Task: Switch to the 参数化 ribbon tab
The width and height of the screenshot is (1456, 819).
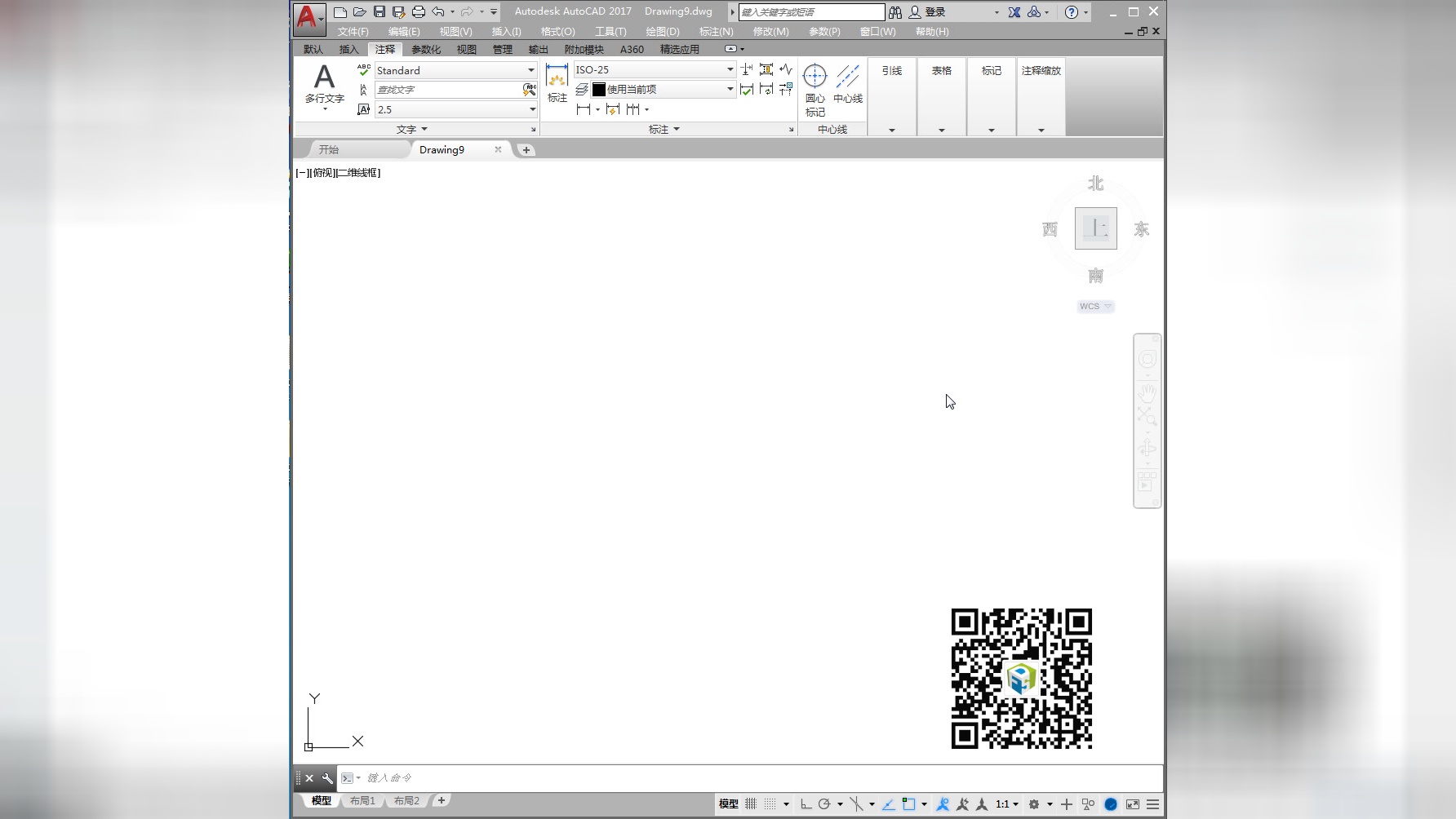Action: coord(426,50)
